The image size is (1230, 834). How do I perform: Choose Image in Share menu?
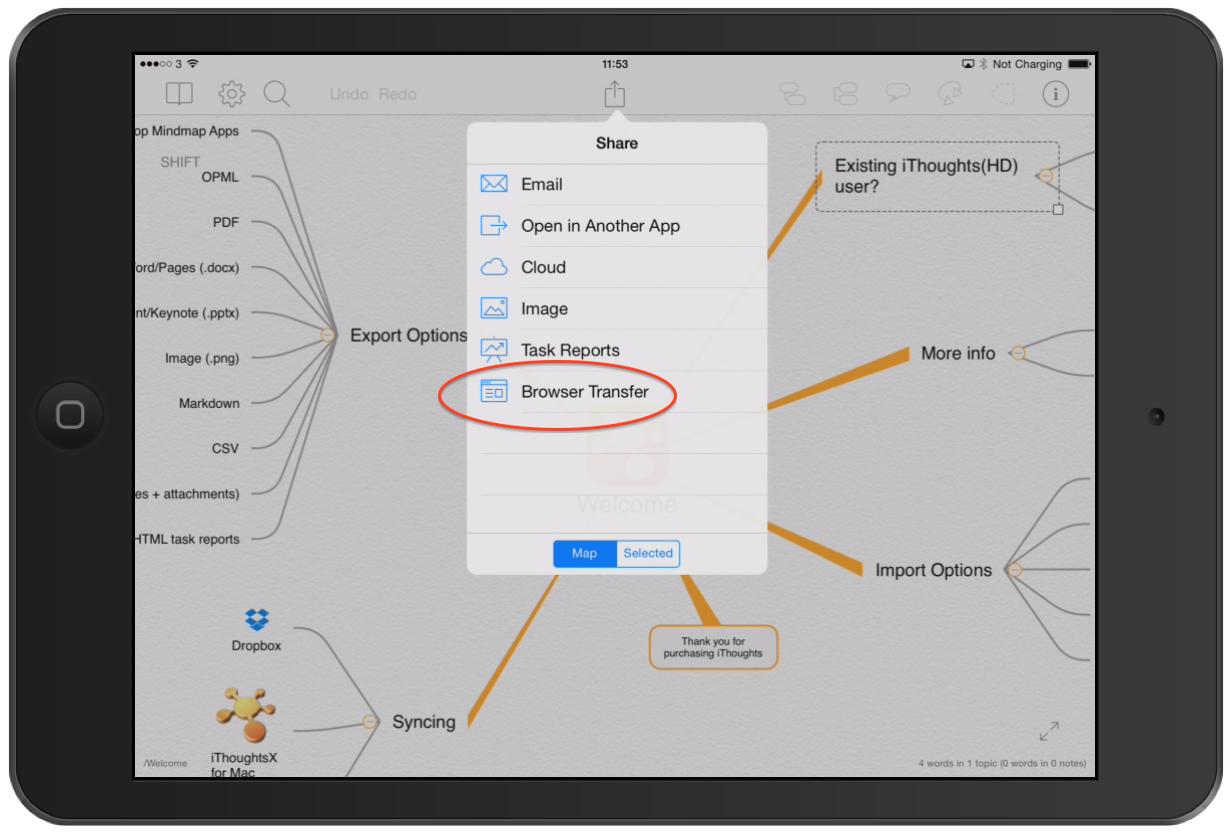[x=617, y=309]
